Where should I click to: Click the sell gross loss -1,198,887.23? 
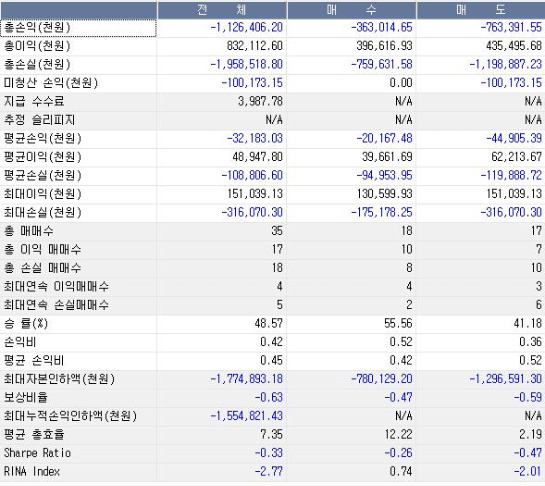click(505, 64)
